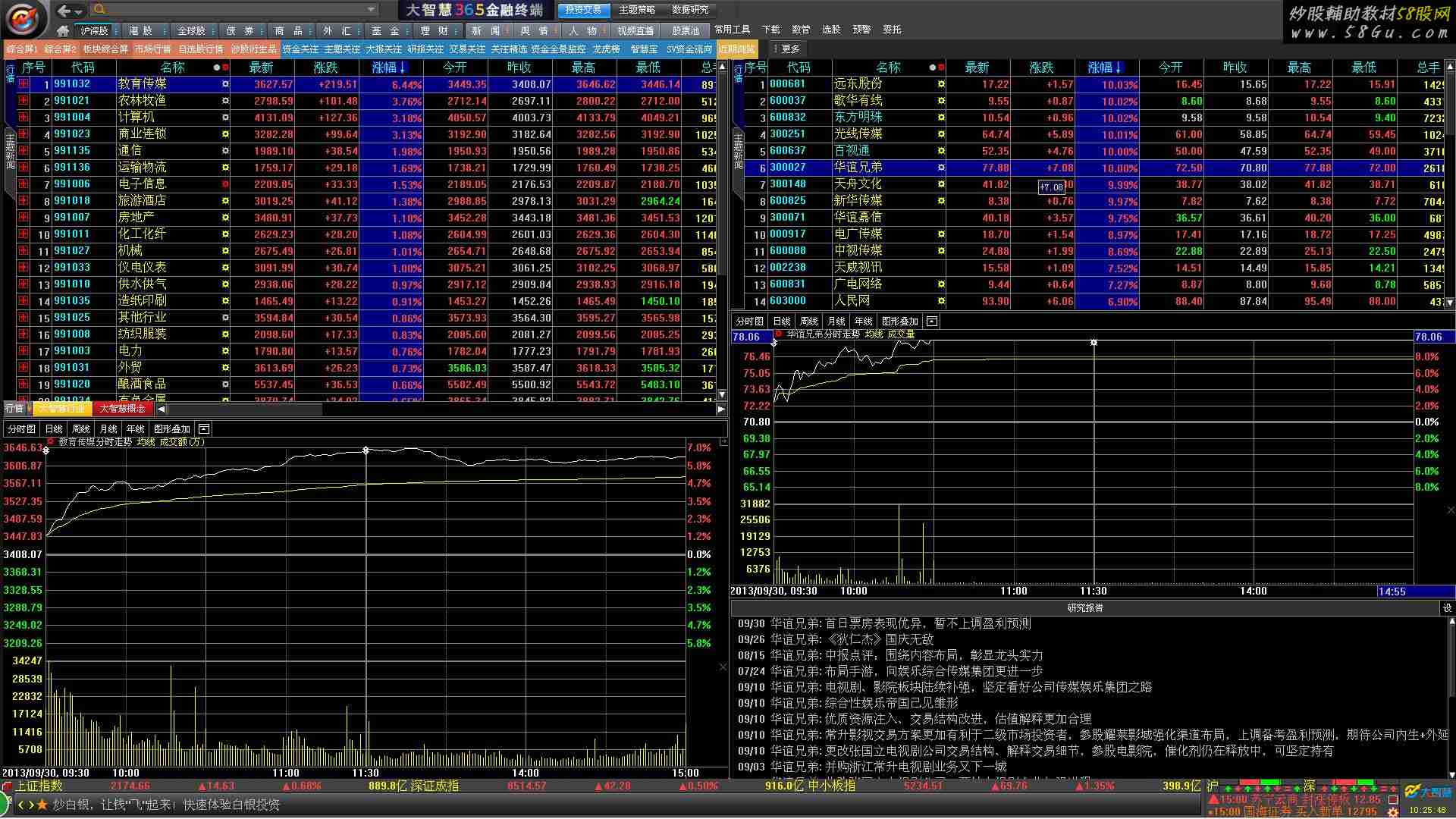
Task: Click the red plus icon for 计算机 row
Action: click(x=24, y=118)
